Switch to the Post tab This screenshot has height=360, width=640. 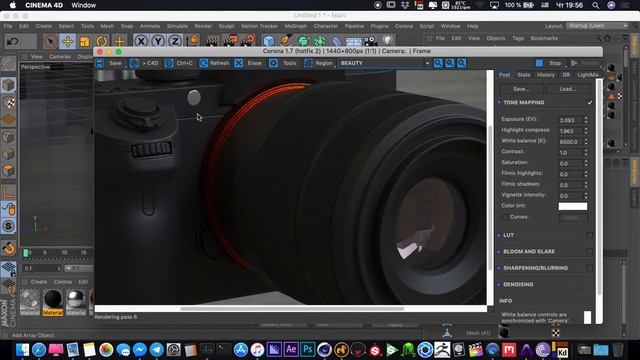[x=504, y=75]
